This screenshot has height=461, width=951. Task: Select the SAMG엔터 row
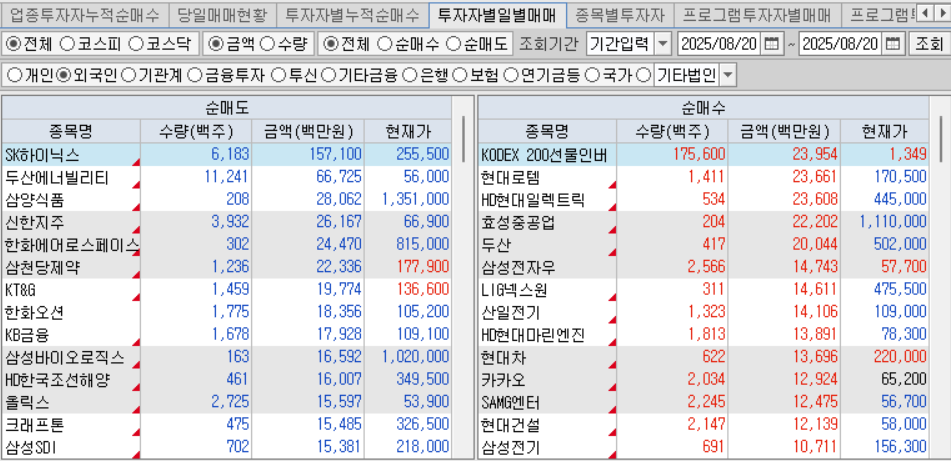click(704, 403)
